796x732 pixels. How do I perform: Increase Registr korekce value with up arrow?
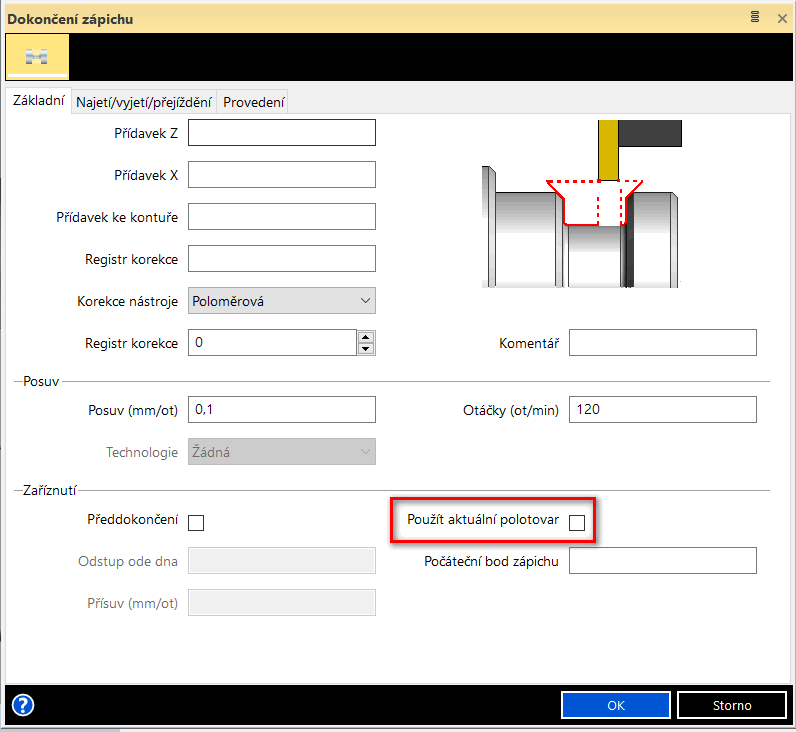coord(366,337)
